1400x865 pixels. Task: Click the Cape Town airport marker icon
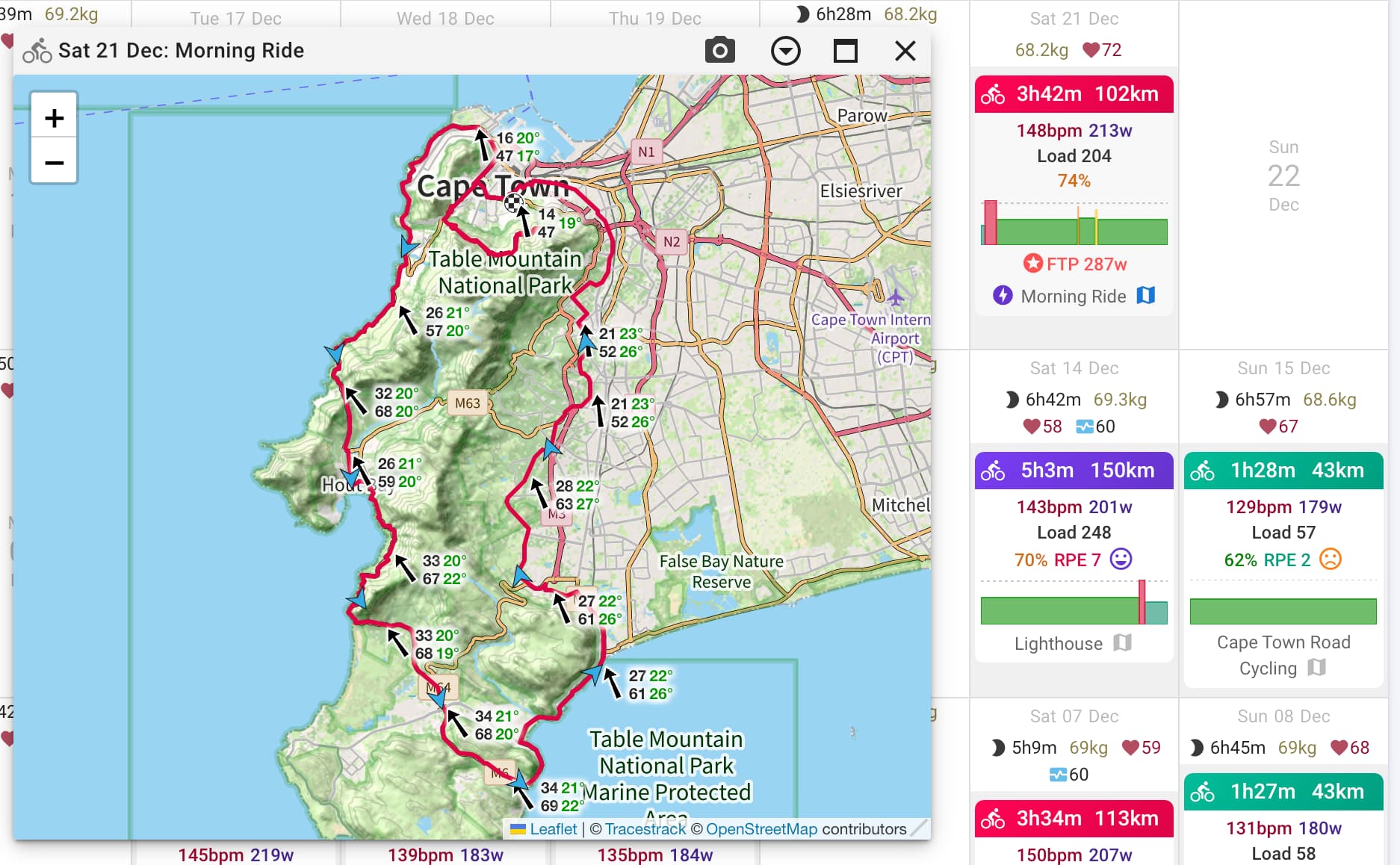(896, 297)
